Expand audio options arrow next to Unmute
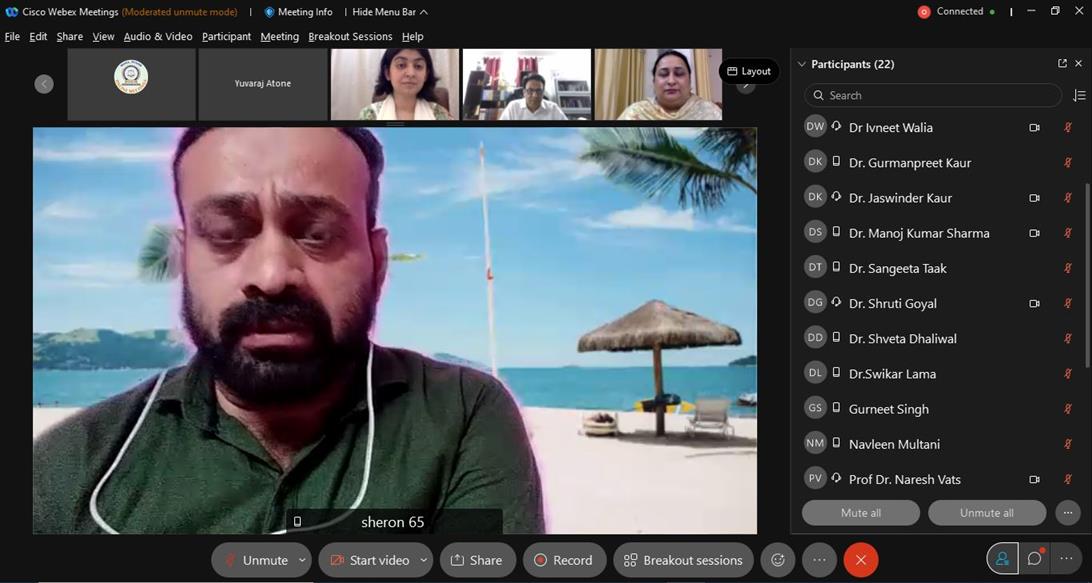Screen dimensions: 1092x583 (x=302, y=560)
